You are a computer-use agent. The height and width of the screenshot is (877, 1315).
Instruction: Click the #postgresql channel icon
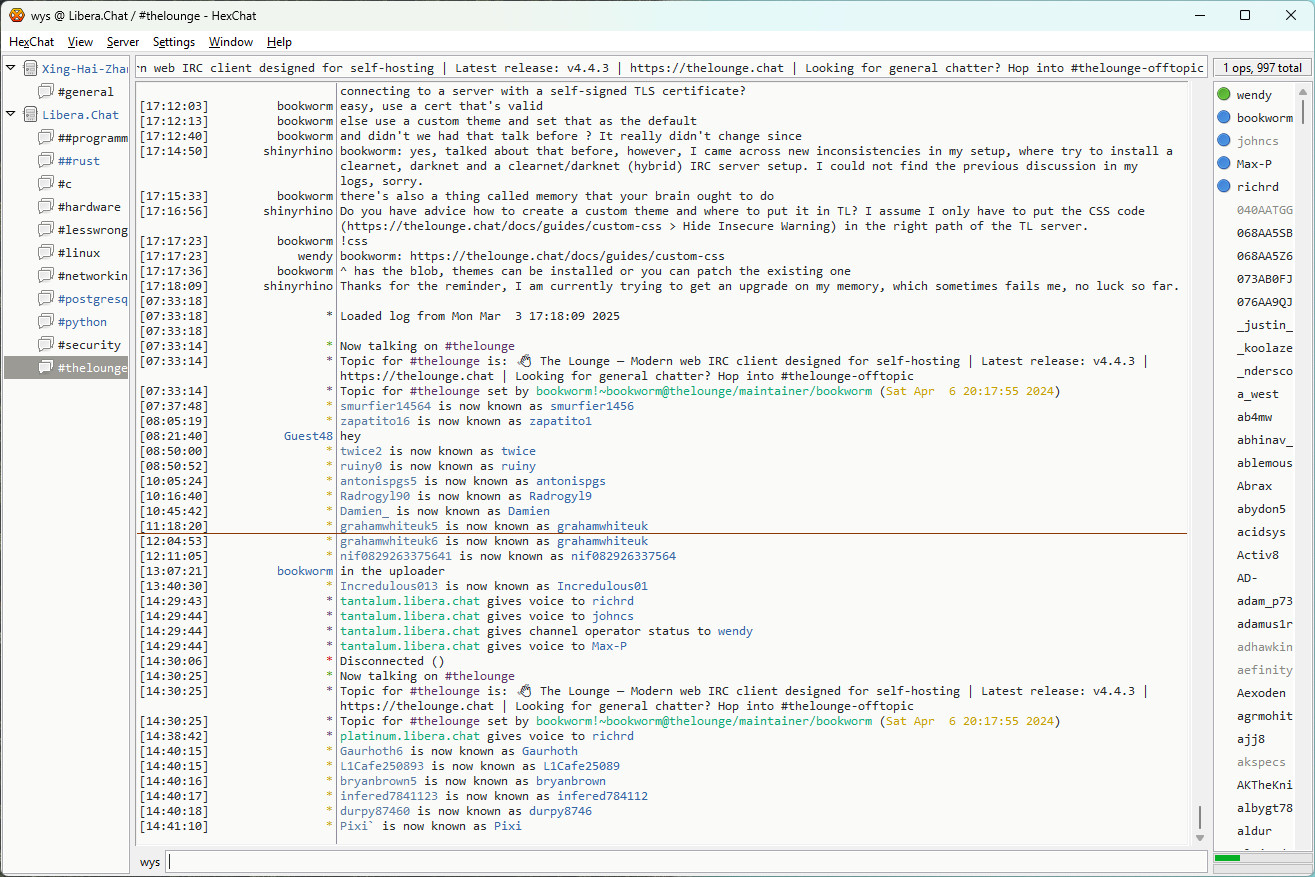pos(46,299)
